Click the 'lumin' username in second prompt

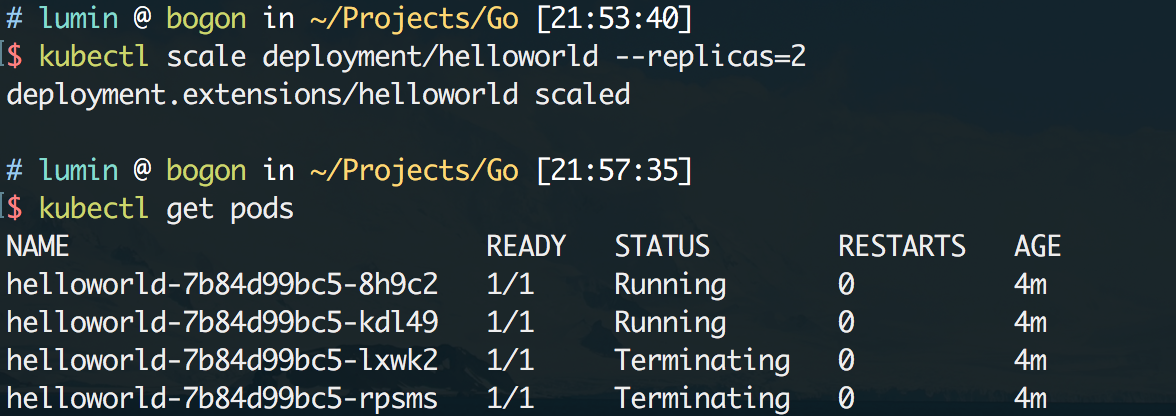(x=78, y=170)
